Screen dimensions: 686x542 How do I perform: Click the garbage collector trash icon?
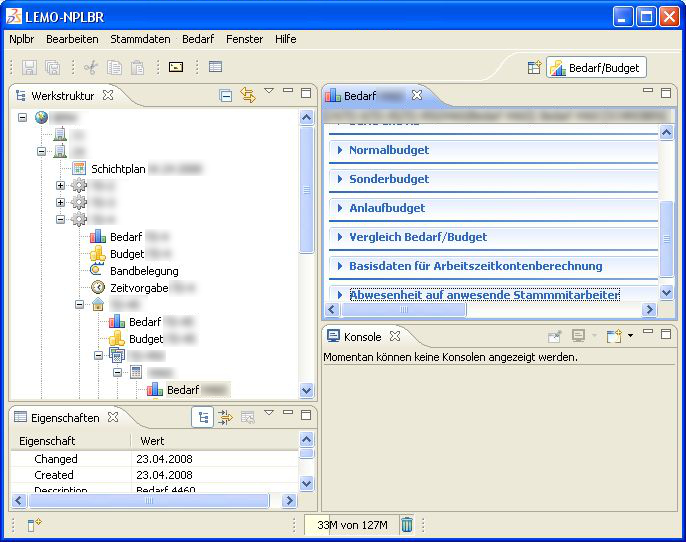tap(407, 525)
